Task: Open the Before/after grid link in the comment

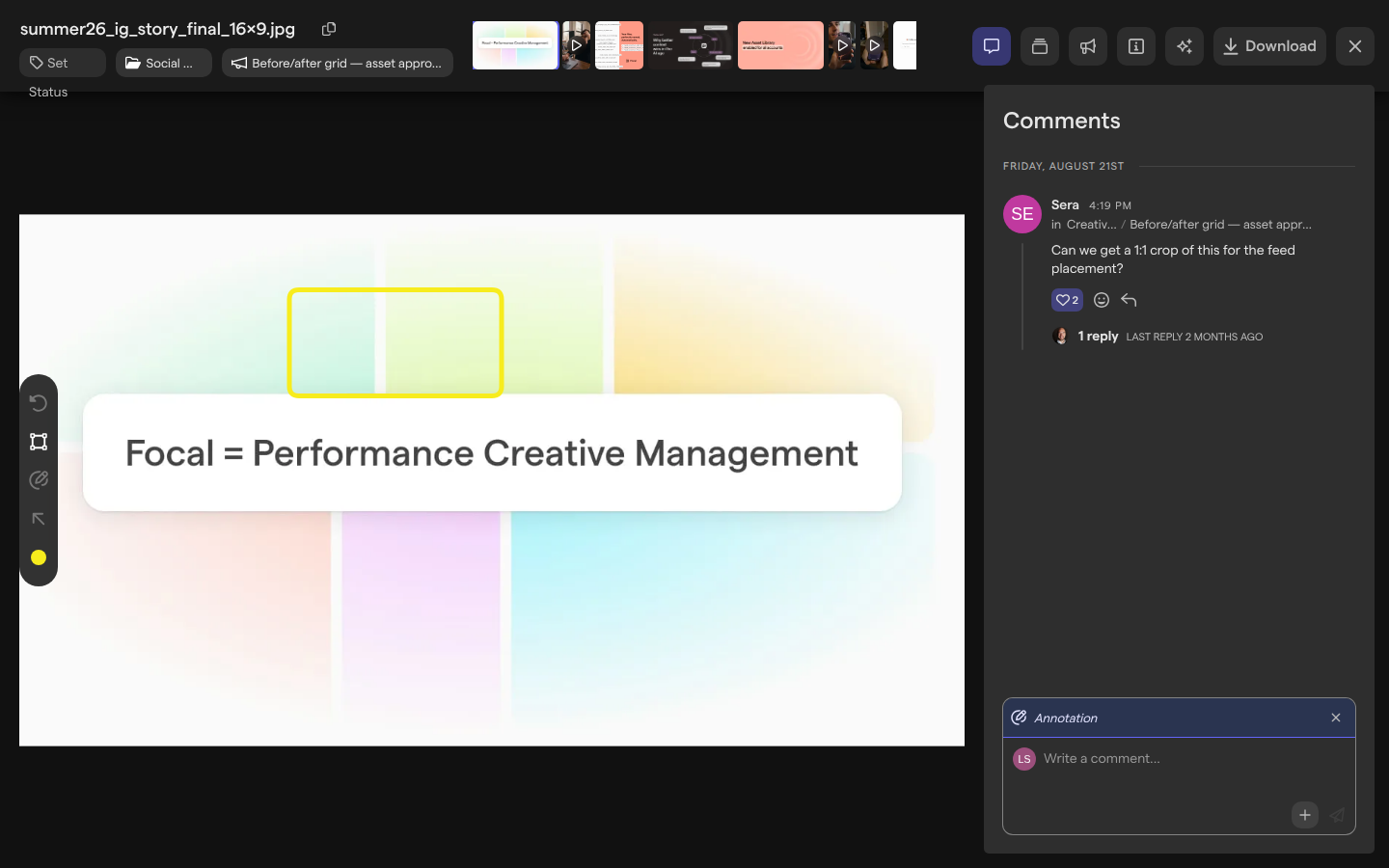Action: (x=1220, y=225)
